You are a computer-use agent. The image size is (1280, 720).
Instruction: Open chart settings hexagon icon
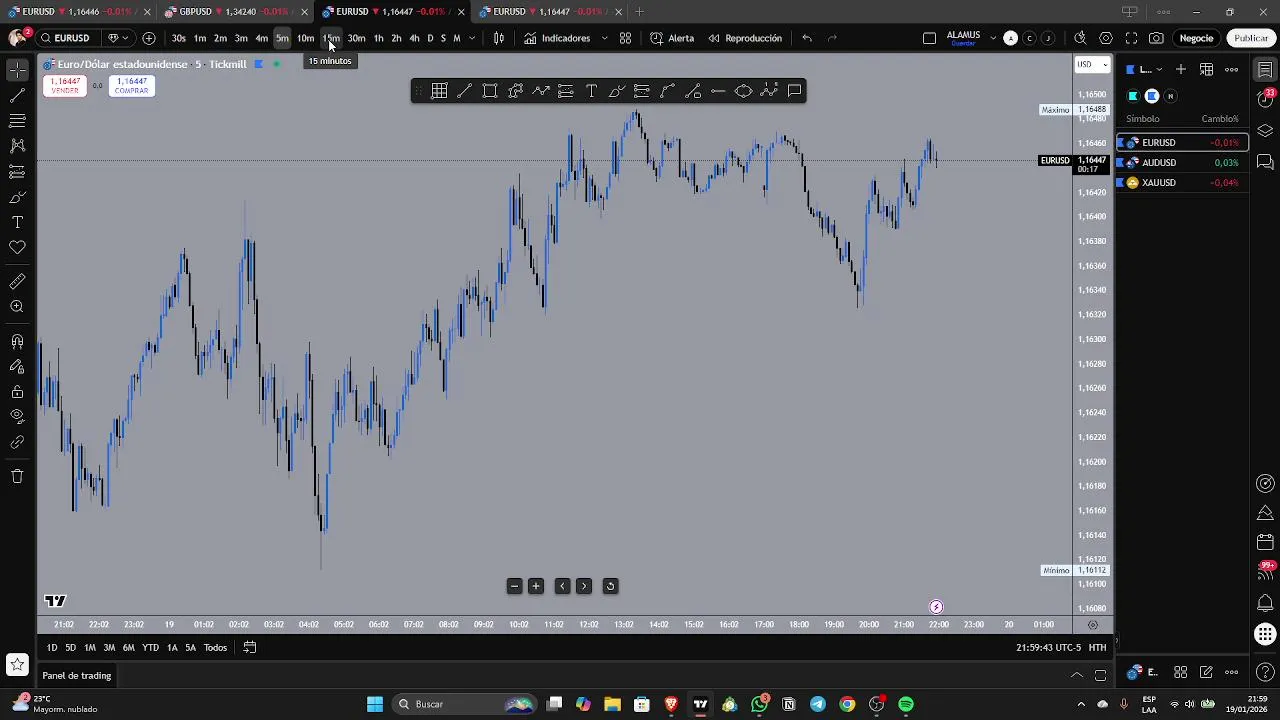(1105, 38)
